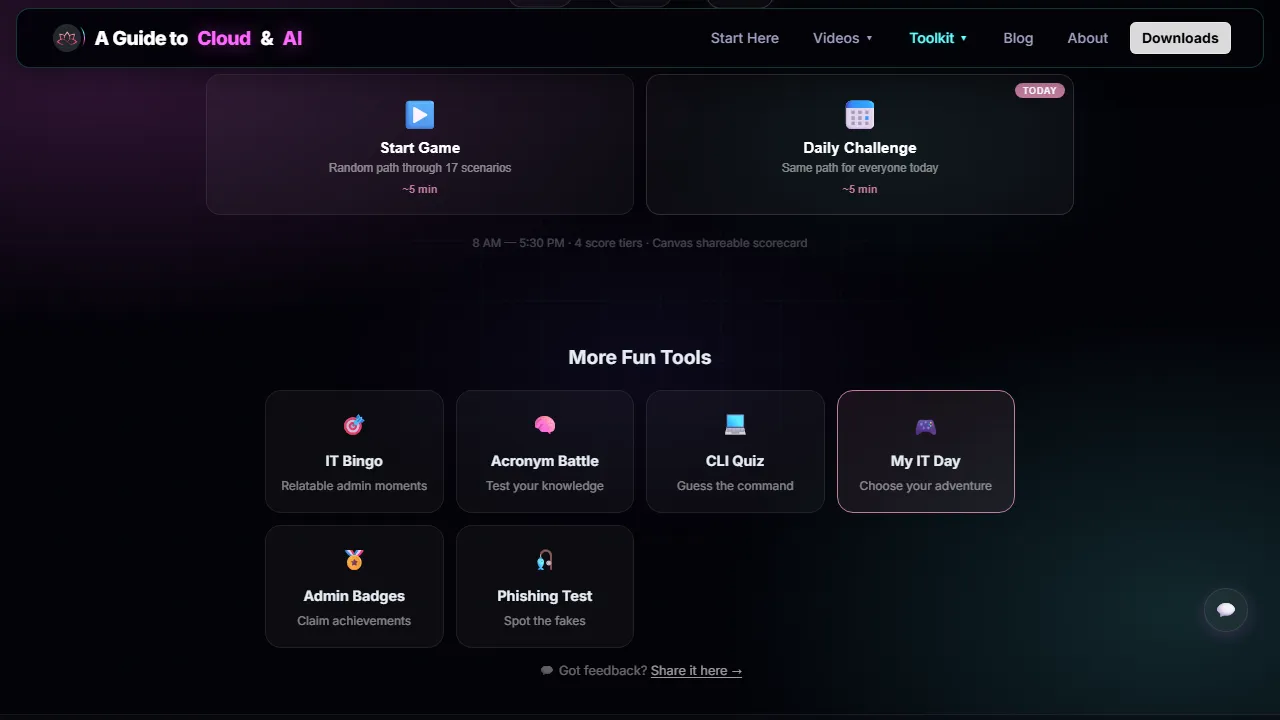Click the lotus logo icon in header
This screenshot has height=720, width=1280.
68,38
